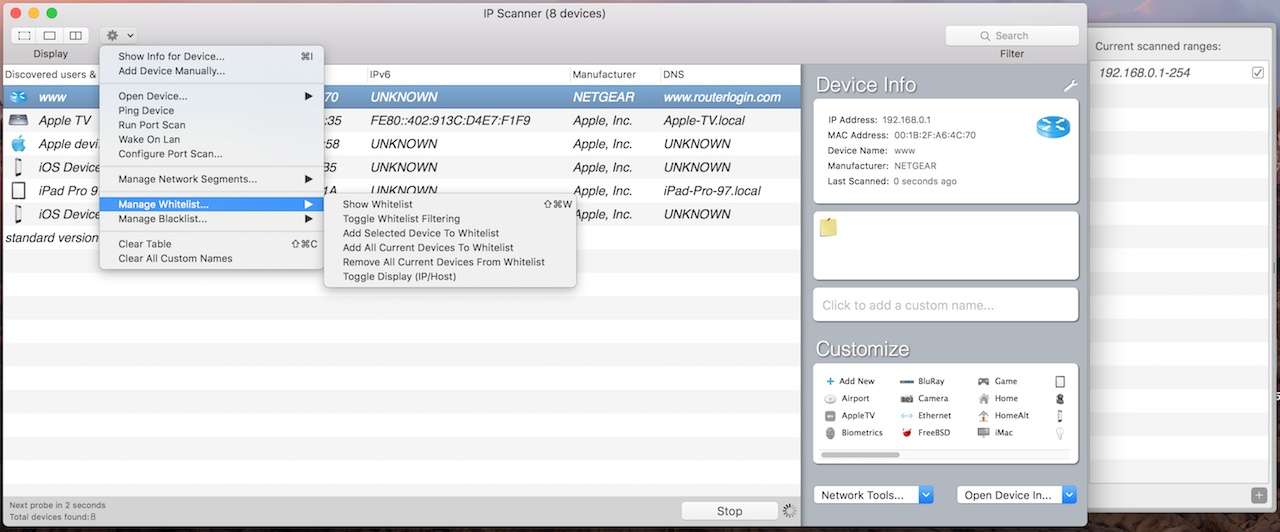Click the FE80::402:913C:D4E7:F1F9 IPv6 cell
This screenshot has width=1280, height=532.
click(450, 120)
